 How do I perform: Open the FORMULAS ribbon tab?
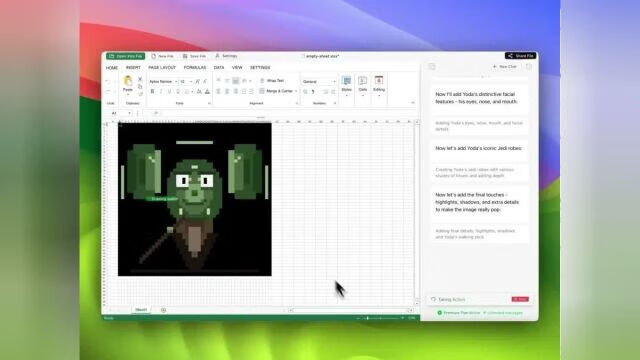(x=195, y=68)
